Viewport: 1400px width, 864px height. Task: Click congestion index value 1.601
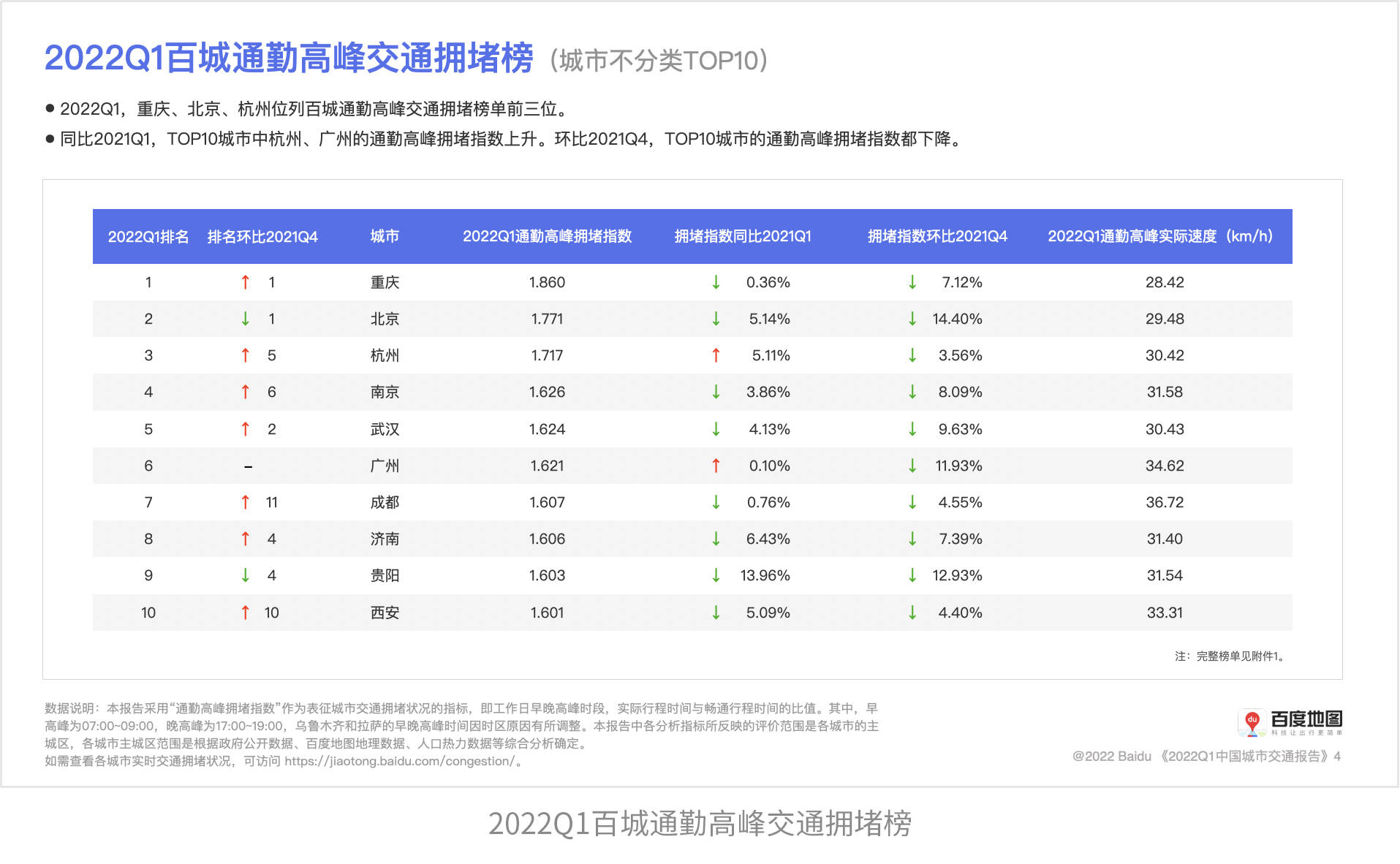click(547, 613)
